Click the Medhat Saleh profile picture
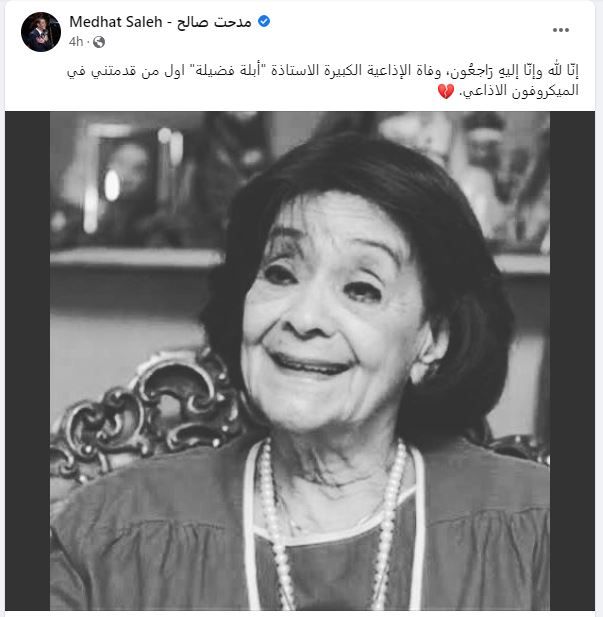 (x=41, y=32)
